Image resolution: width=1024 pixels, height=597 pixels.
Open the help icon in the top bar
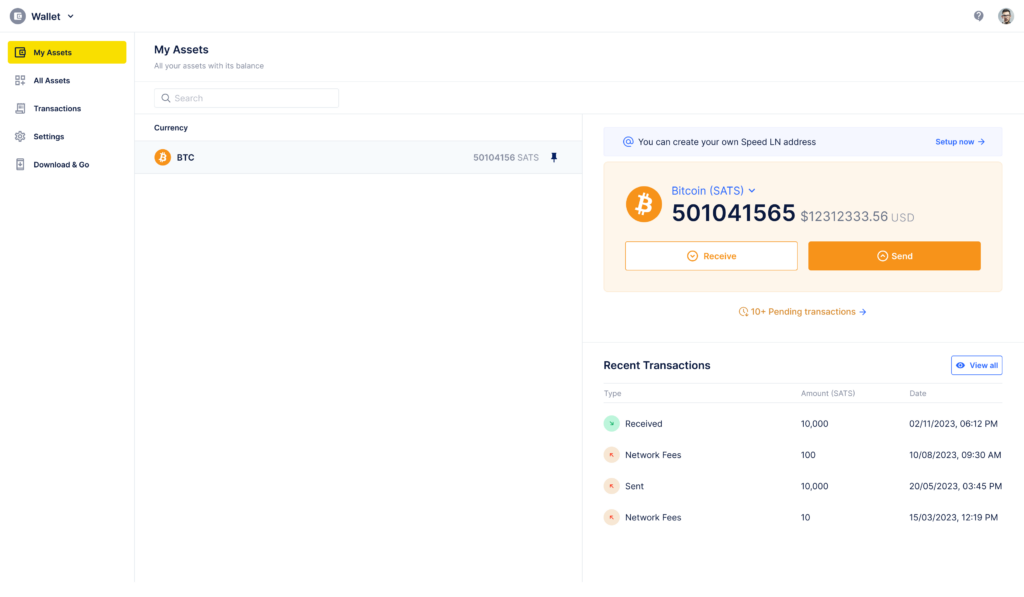(x=978, y=15)
